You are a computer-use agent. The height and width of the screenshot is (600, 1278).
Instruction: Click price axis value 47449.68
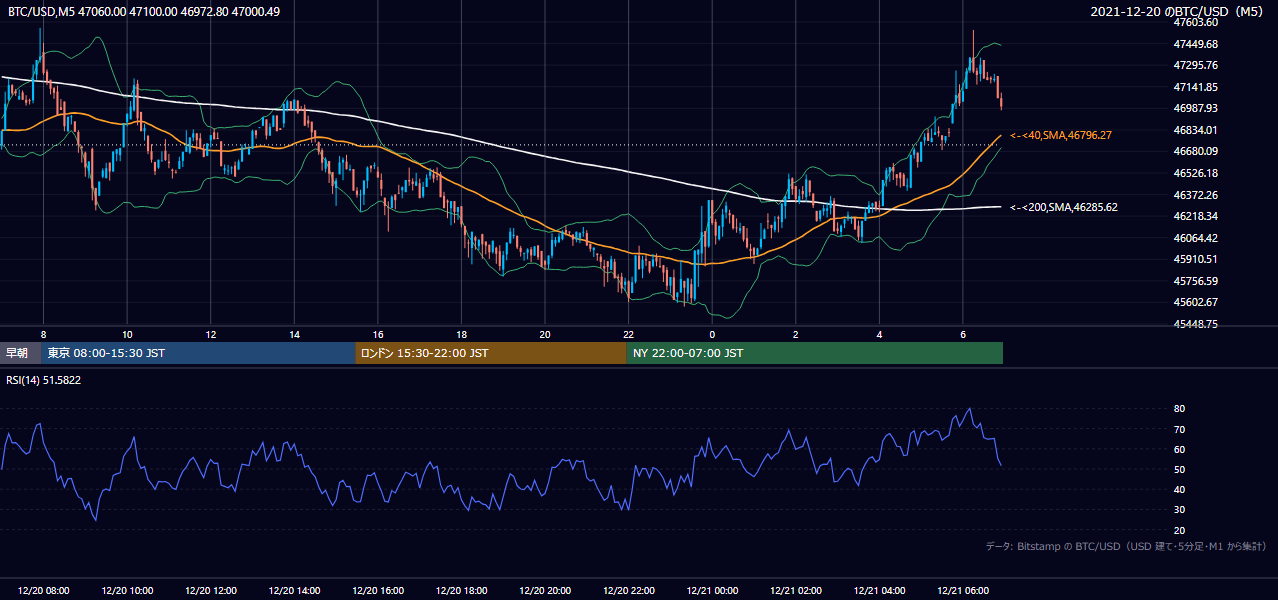(x=1196, y=44)
